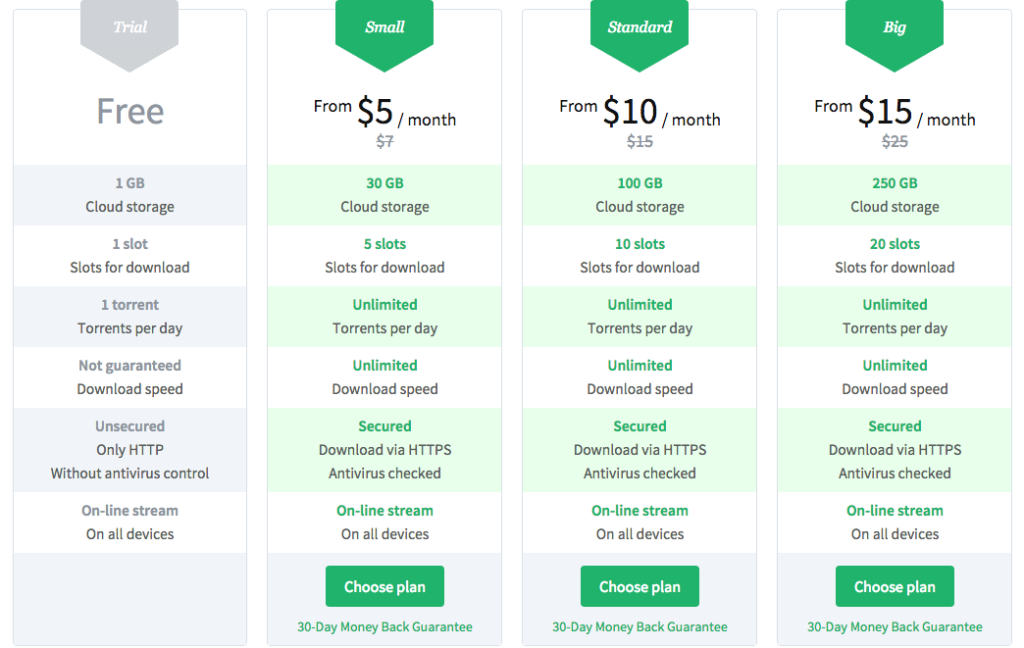Open Money Back Guarantee link under Small

point(384,627)
